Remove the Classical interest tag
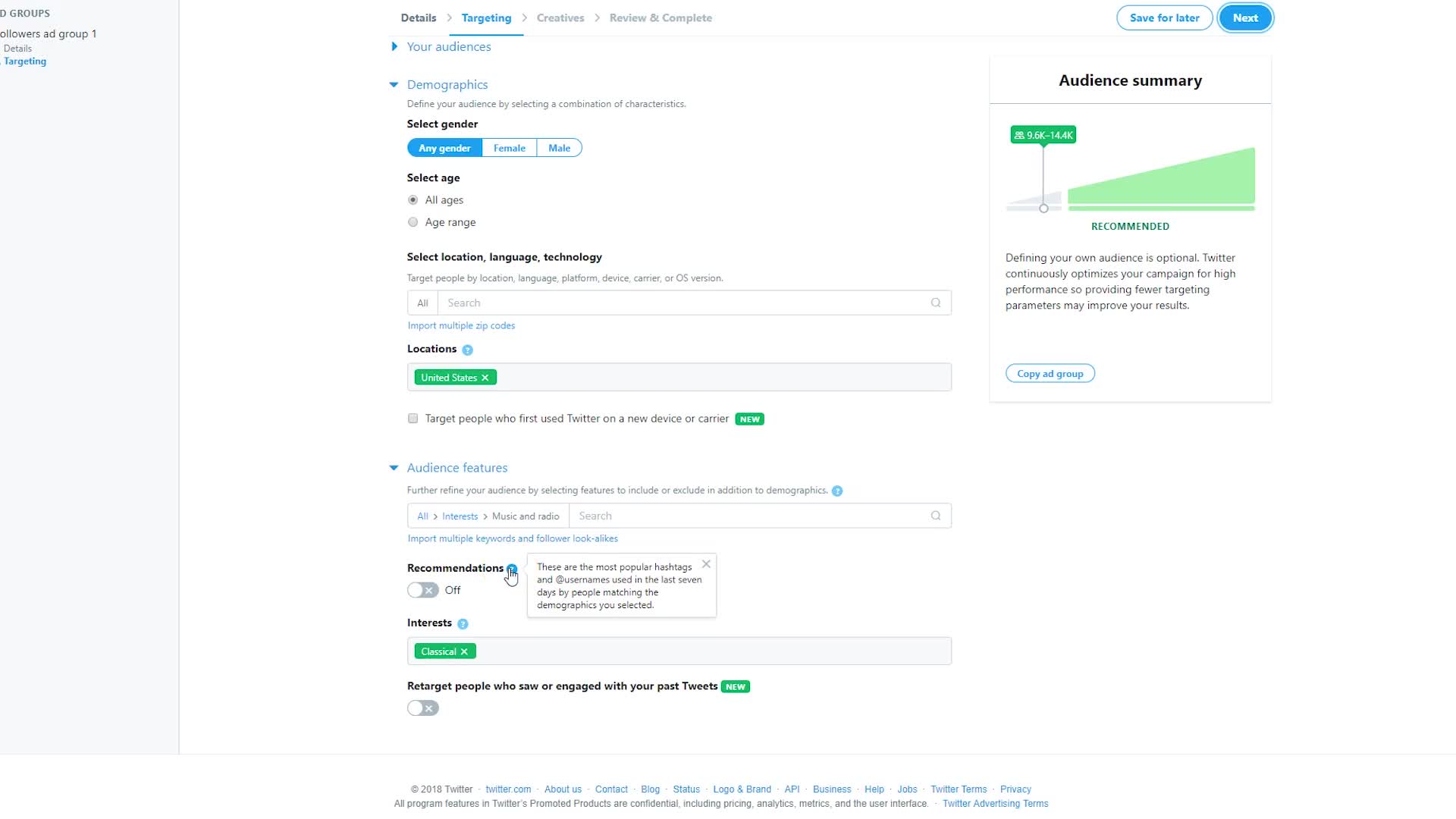The width and height of the screenshot is (1456, 819). [x=464, y=652]
